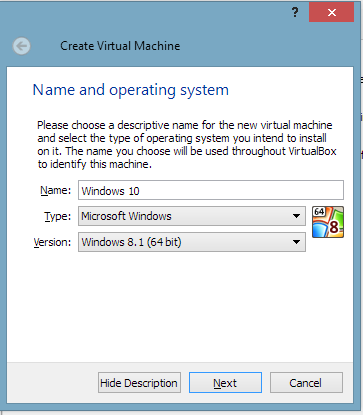Click the 'Type:' label
This screenshot has width=363, height=415.
[58, 216]
